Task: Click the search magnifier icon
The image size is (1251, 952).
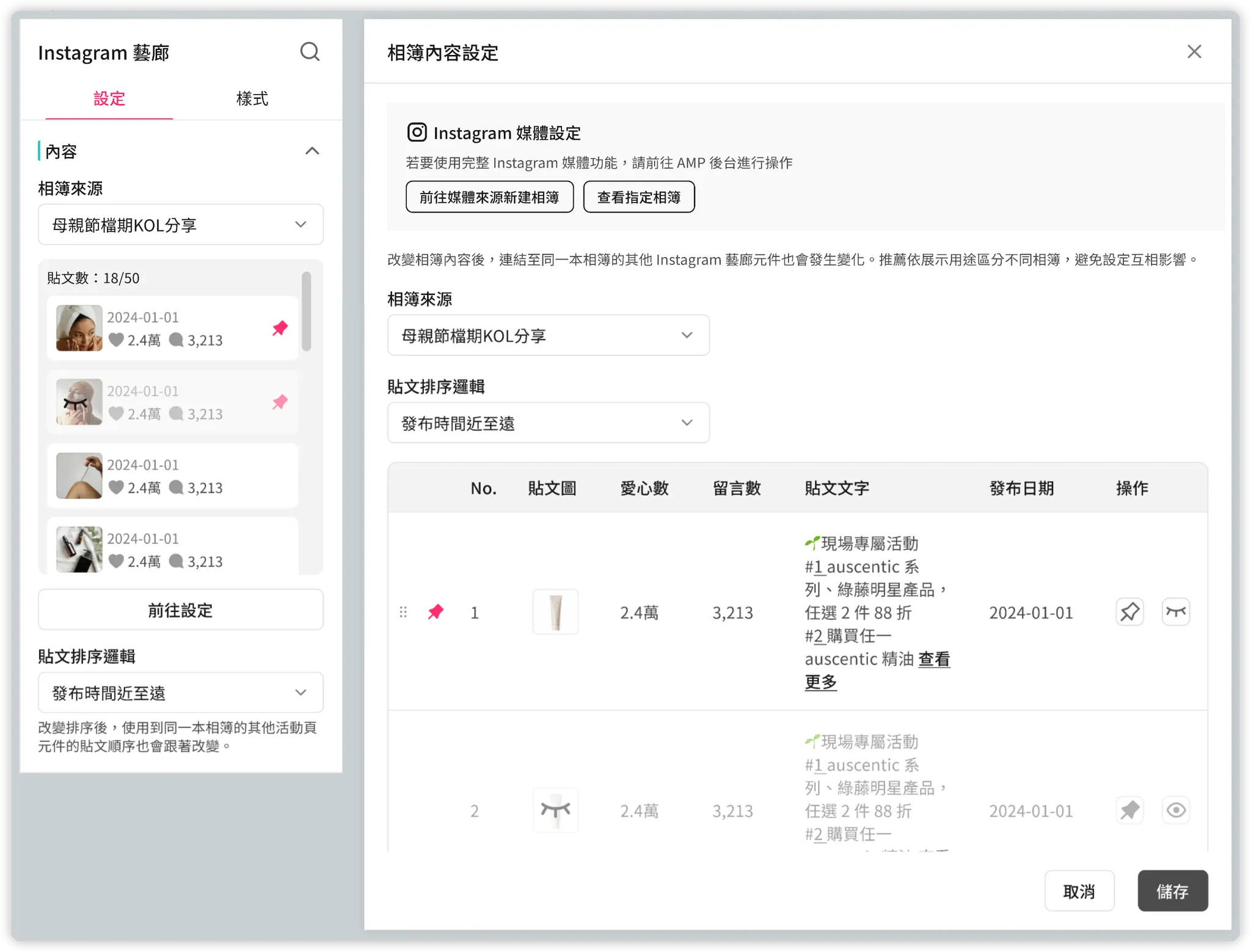Action: 310,52
